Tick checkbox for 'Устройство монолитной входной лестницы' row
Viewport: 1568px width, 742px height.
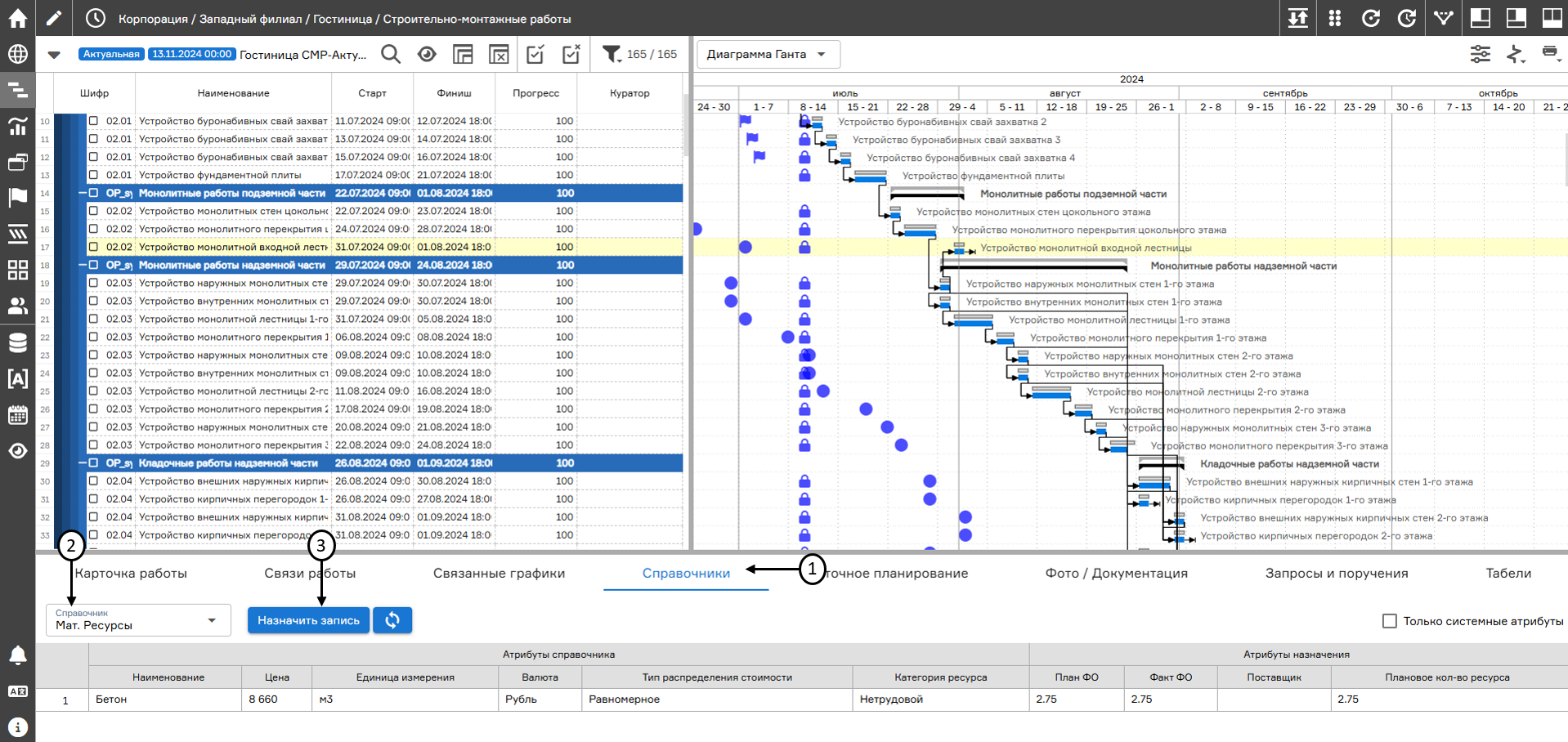coord(93,247)
